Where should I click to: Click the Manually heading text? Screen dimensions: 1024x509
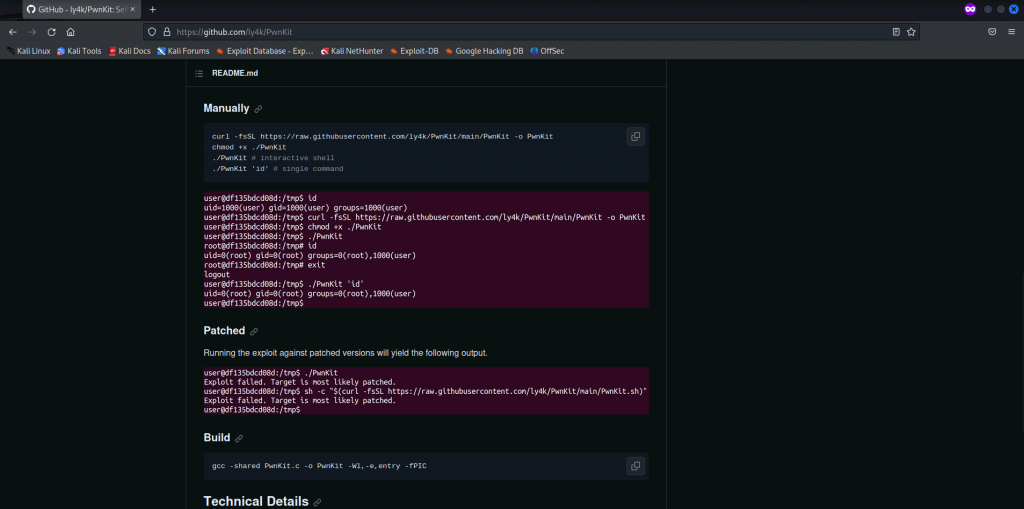pos(227,108)
